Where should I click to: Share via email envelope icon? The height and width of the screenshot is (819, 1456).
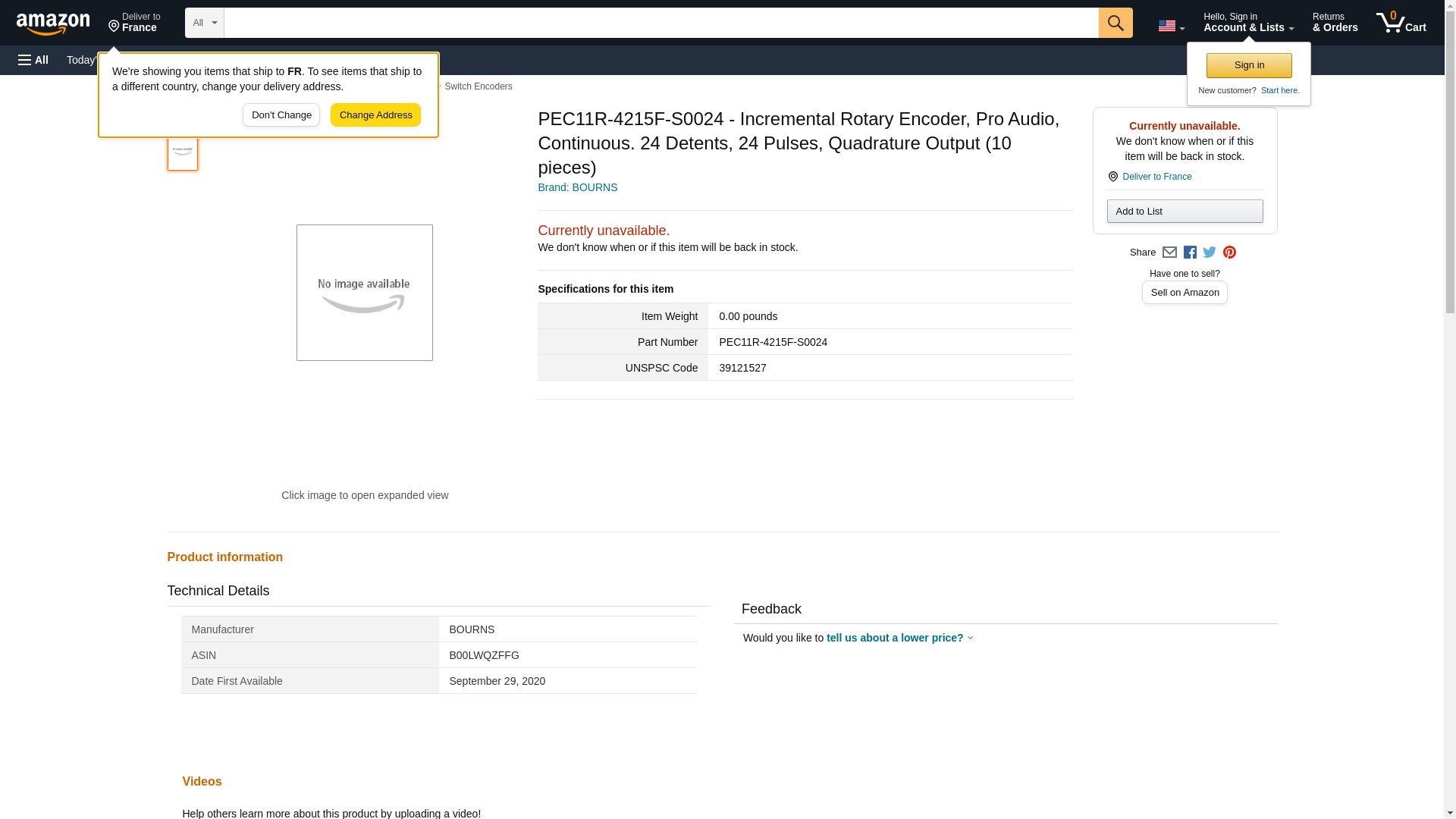[1169, 253]
